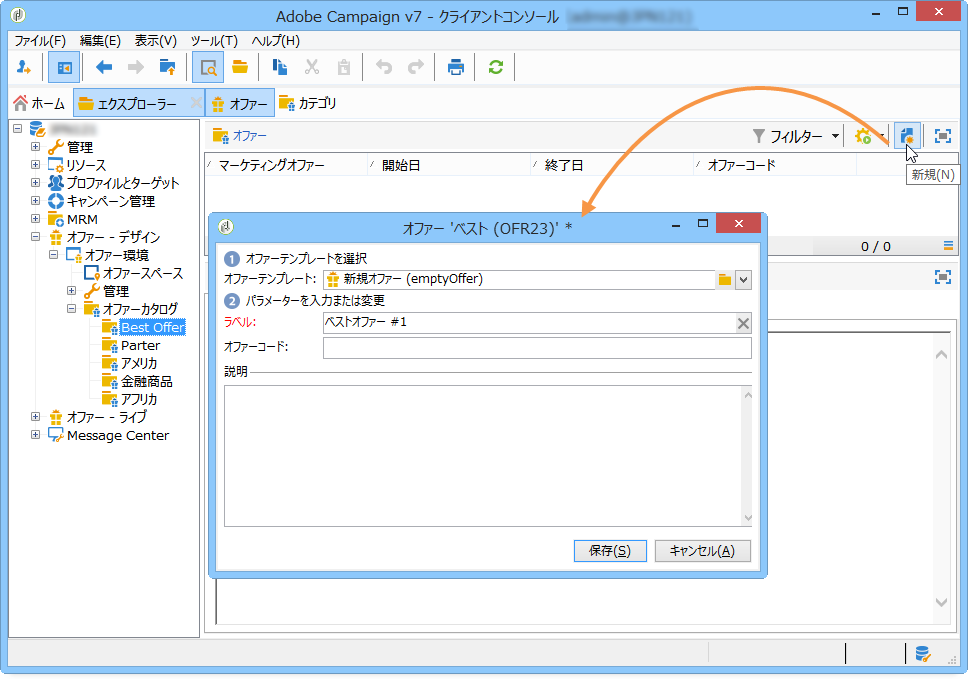Click the キャンセル(A) button

click(x=703, y=551)
